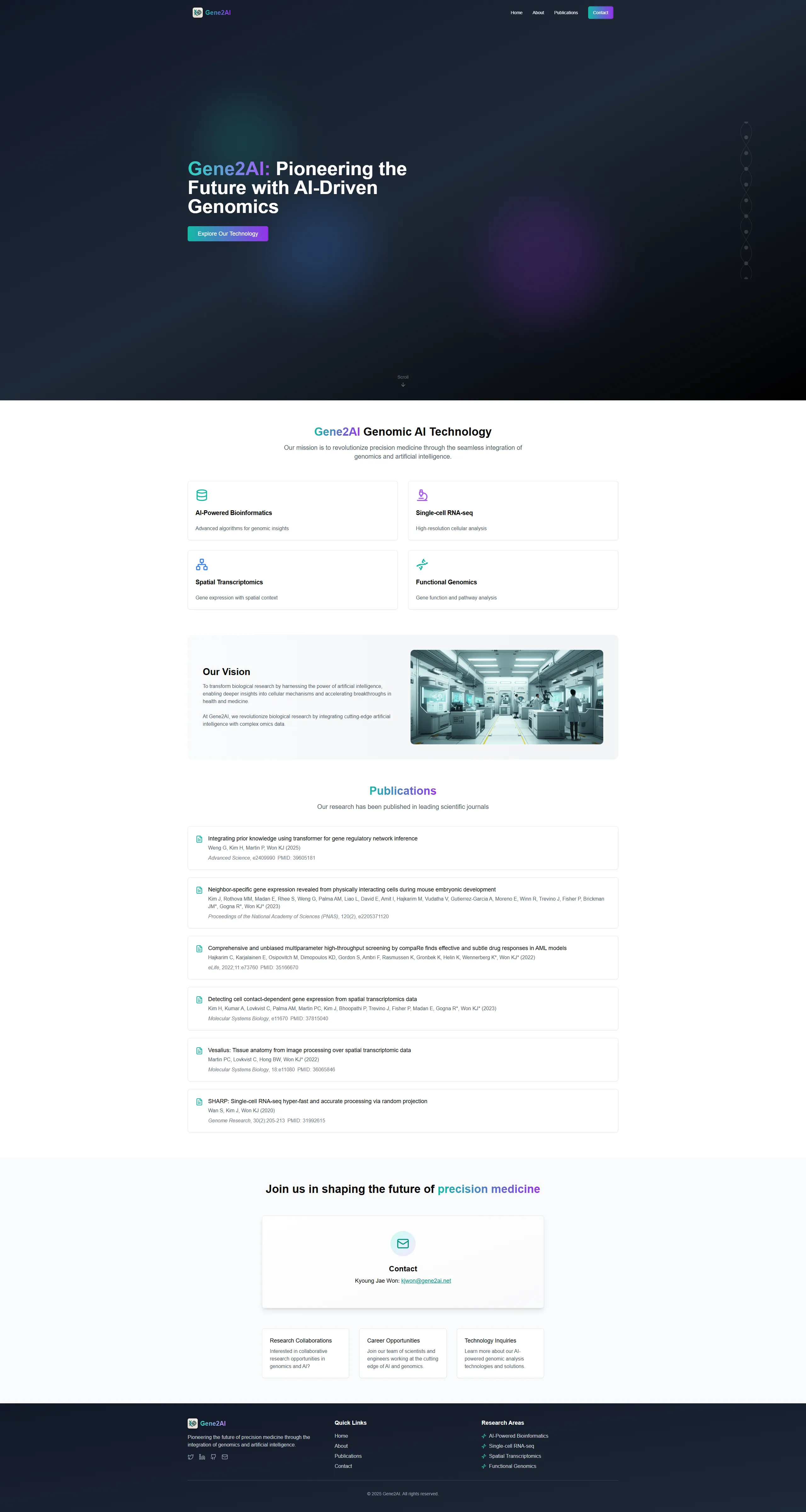Open the About menu item in header
This screenshot has width=806, height=1512.
[x=538, y=12]
